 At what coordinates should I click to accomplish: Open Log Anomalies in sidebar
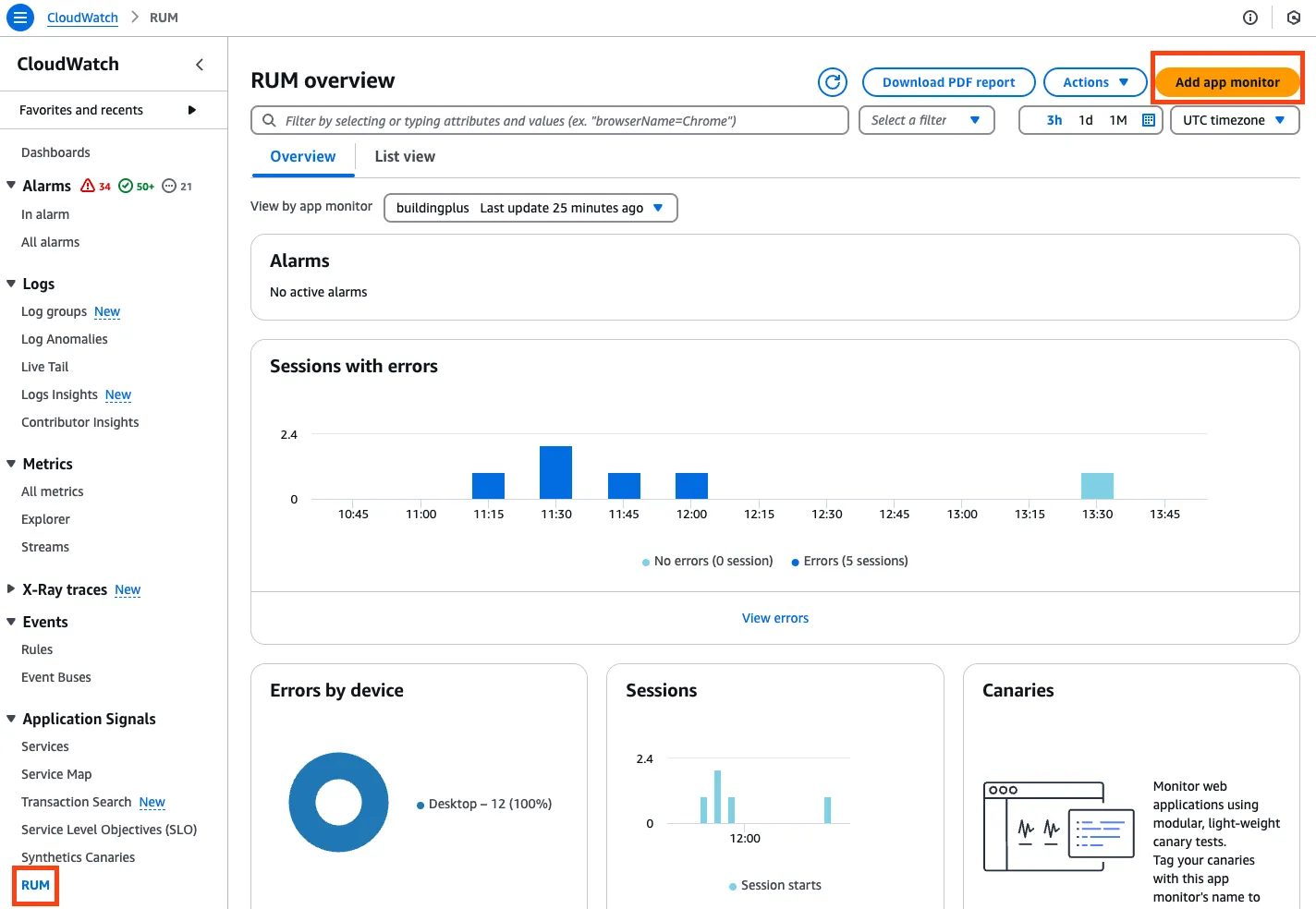pos(64,339)
